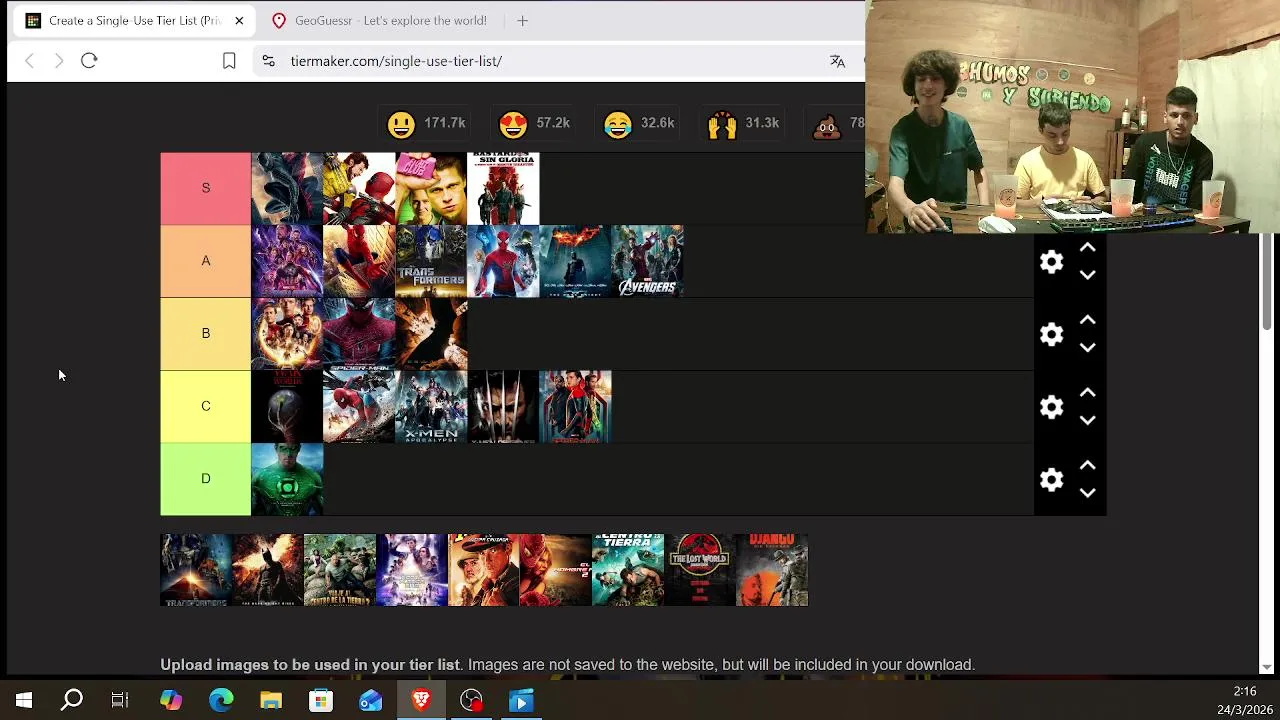Launch Copilot from the taskbar
The height and width of the screenshot is (720, 1280).
click(171, 701)
